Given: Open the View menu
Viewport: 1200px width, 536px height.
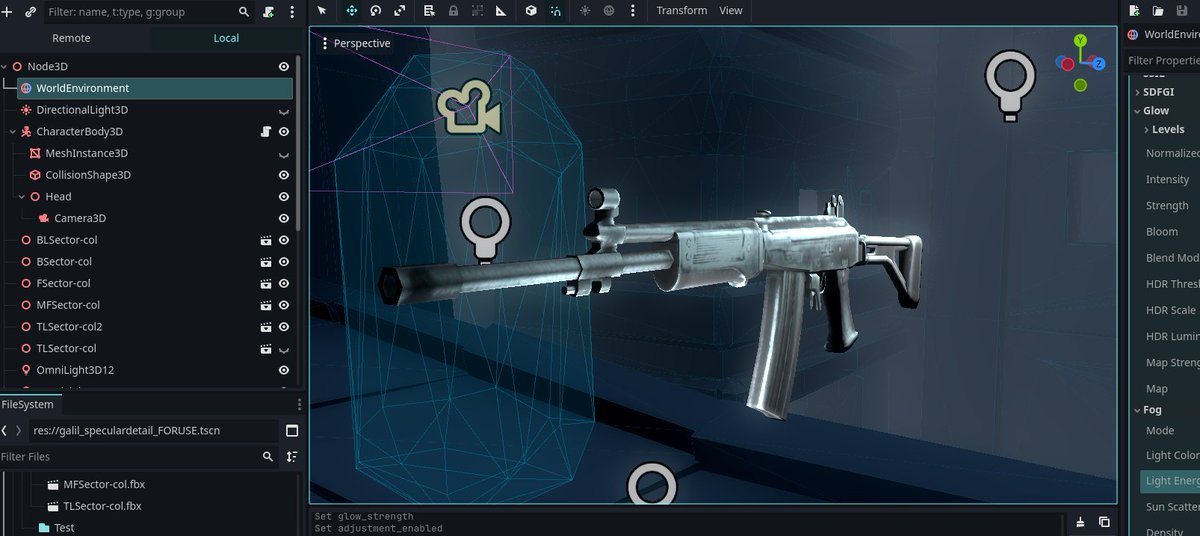Looking at the screenshot, I should [x=731, y=11].
